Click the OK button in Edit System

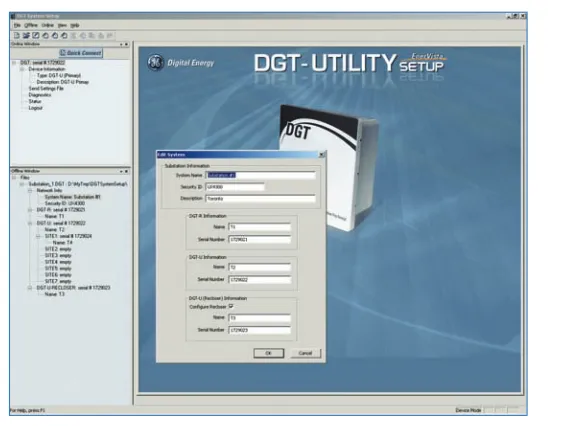click(x=268, y=353)
